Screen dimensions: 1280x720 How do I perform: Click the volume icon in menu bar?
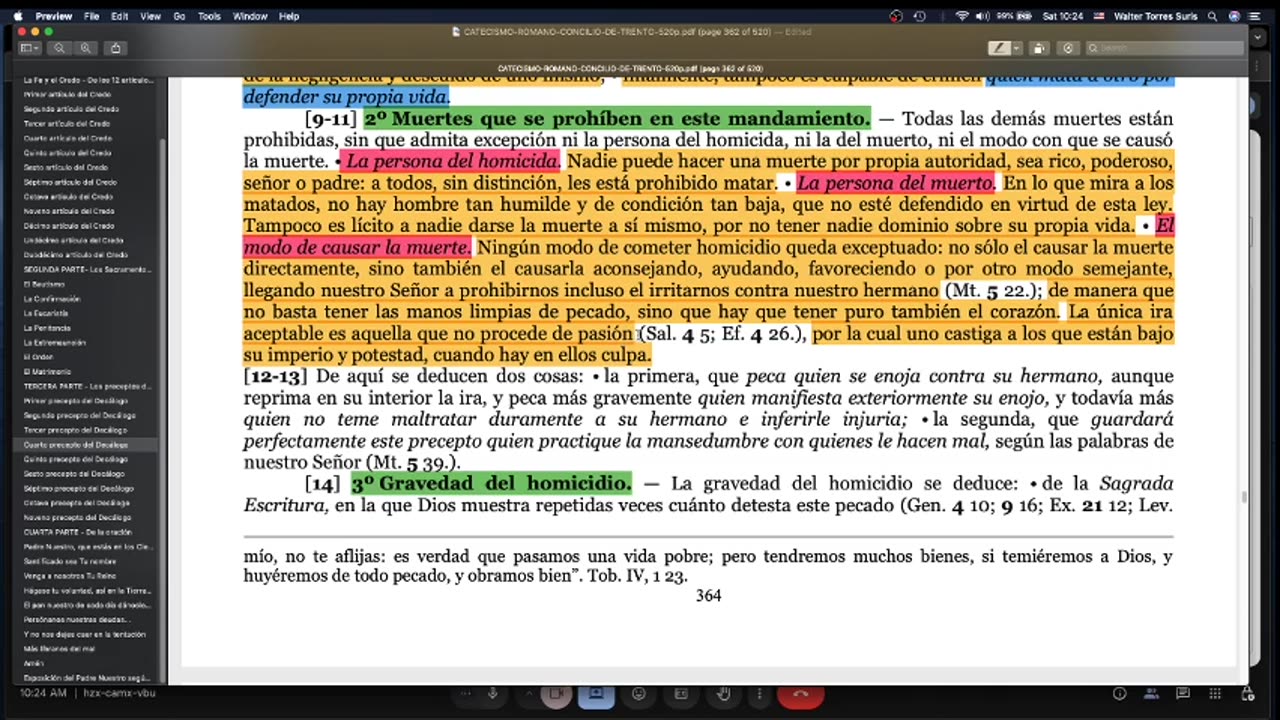984,16
